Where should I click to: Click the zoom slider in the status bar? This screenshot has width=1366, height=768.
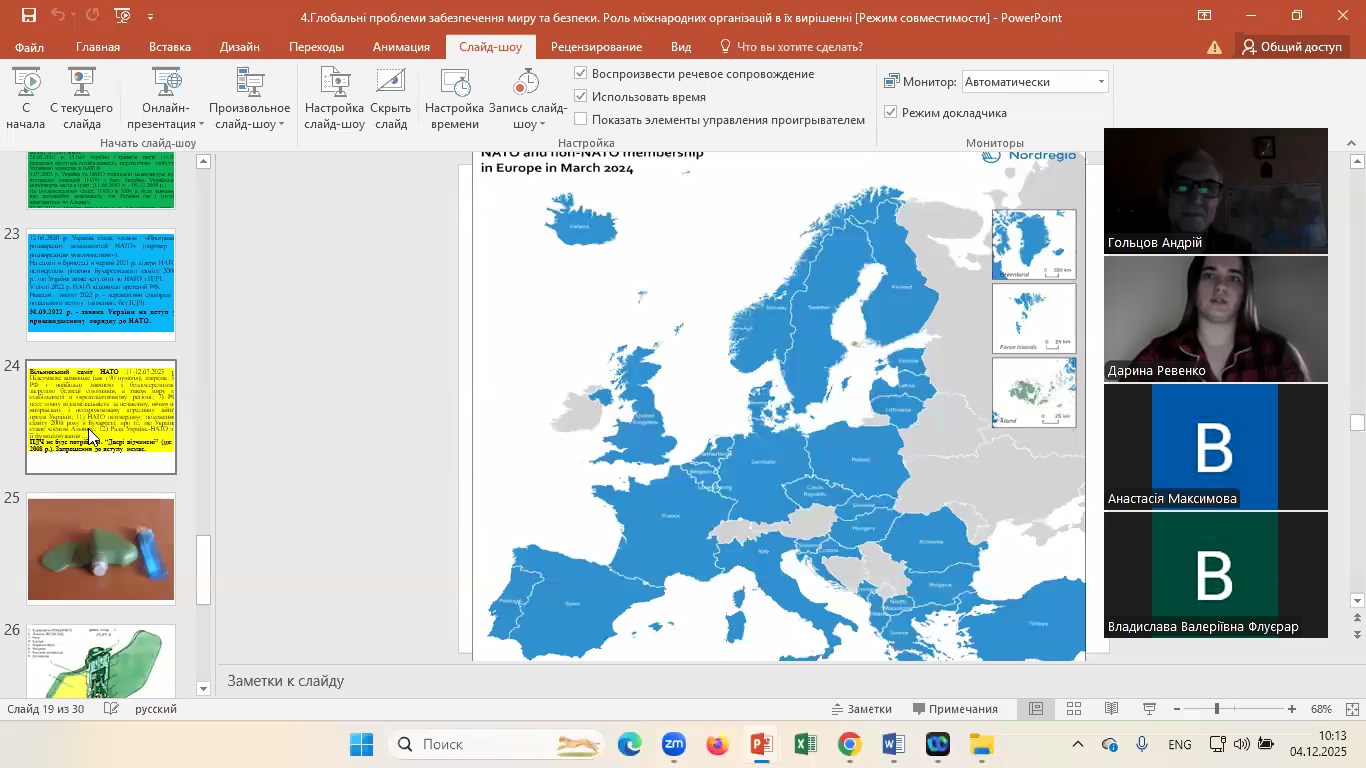[1217, 709]
